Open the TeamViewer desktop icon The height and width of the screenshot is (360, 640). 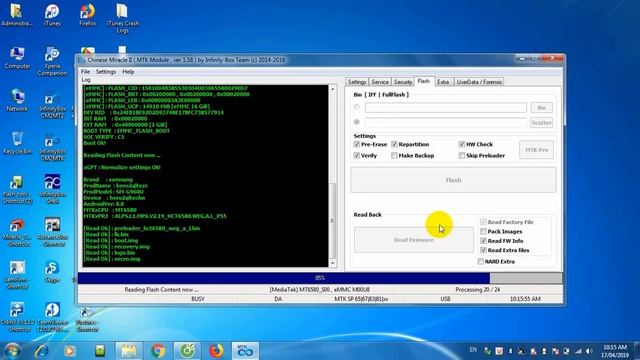click(52, 317)
